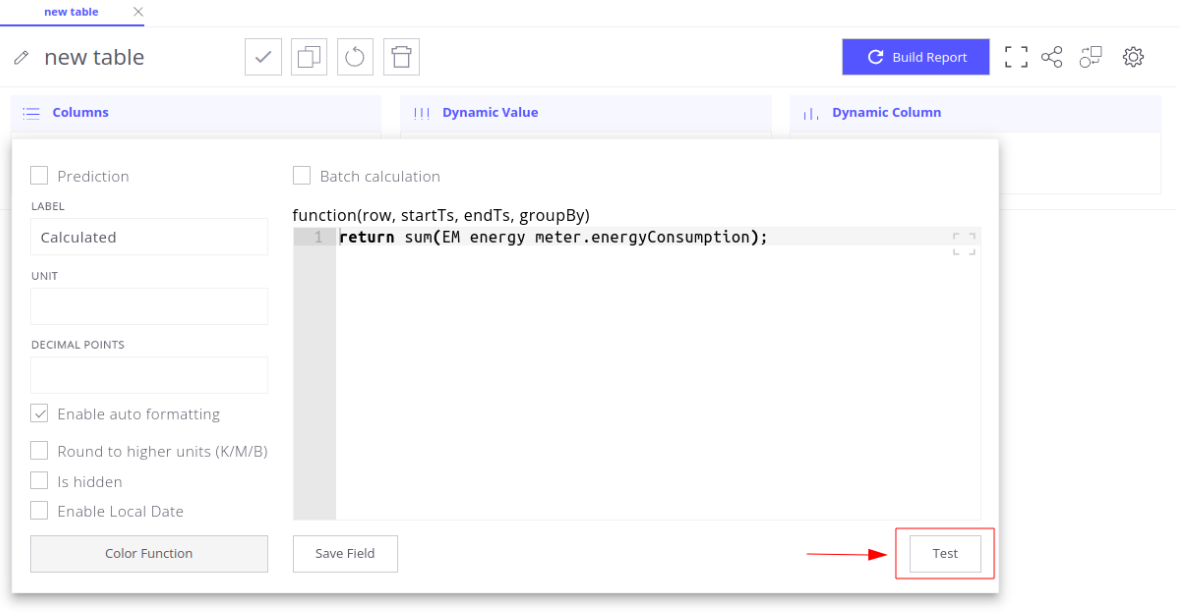Click the pencil edit icon beside title
Screen dimensions: 1180x613
click(x=21, y=58)
